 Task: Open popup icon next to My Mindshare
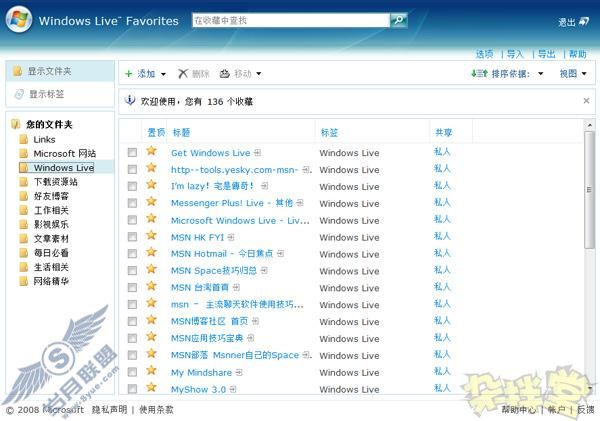pos(239,372)
